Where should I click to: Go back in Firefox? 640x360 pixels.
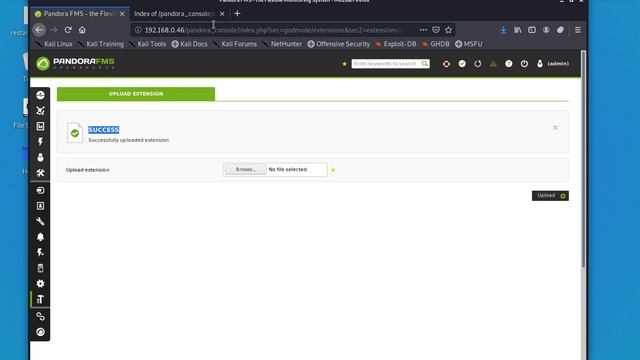[39, 30]
